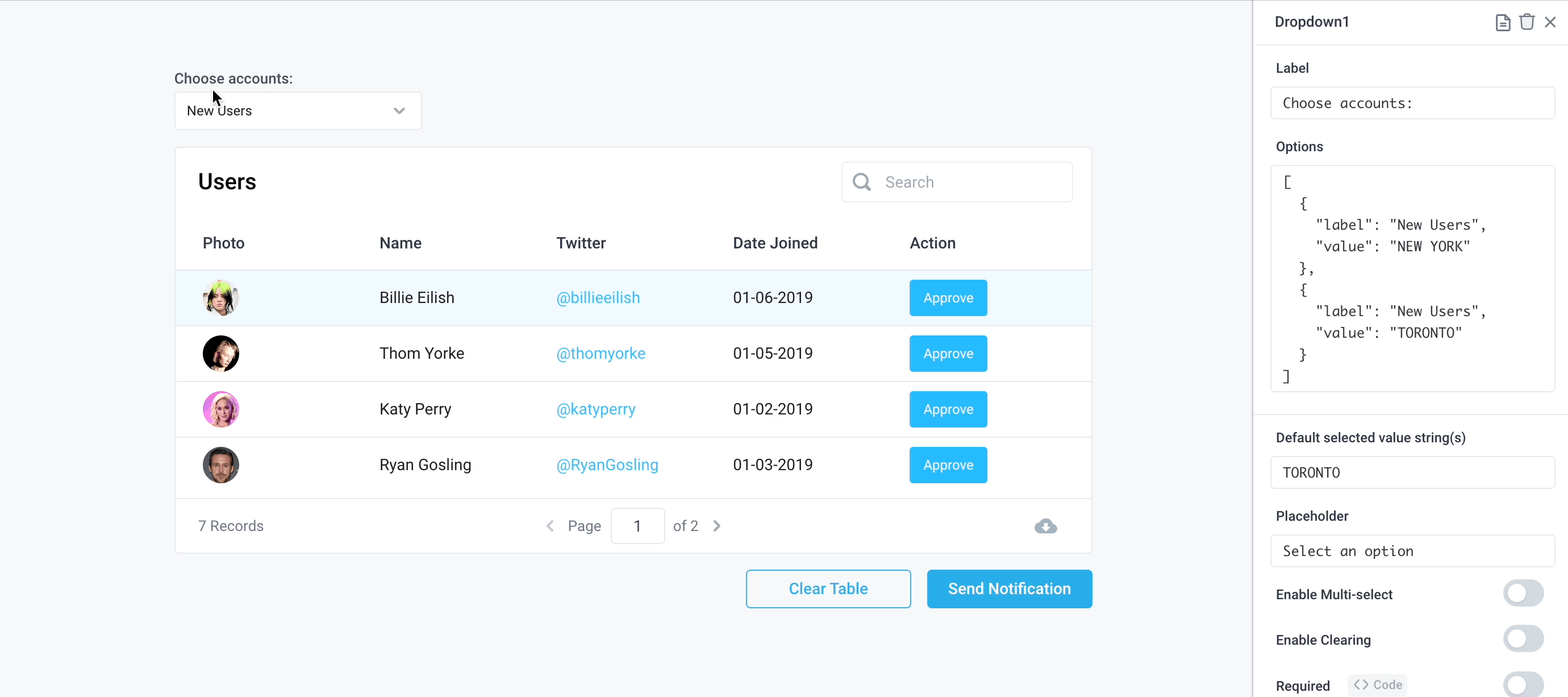The image size is (1568, 697).
Task: Click the page number input field
Action: tap(638, 525)
